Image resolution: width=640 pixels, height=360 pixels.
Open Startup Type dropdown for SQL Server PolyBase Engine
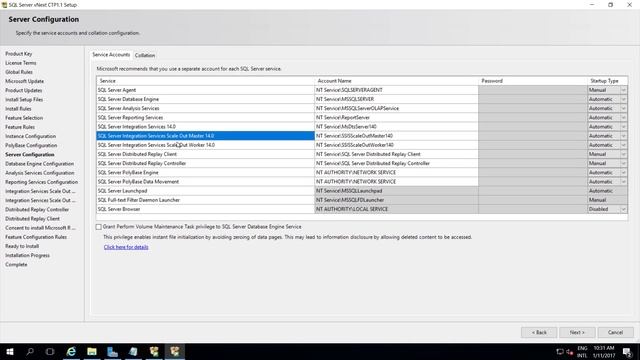pyautogui.click(x=623, y=173)
